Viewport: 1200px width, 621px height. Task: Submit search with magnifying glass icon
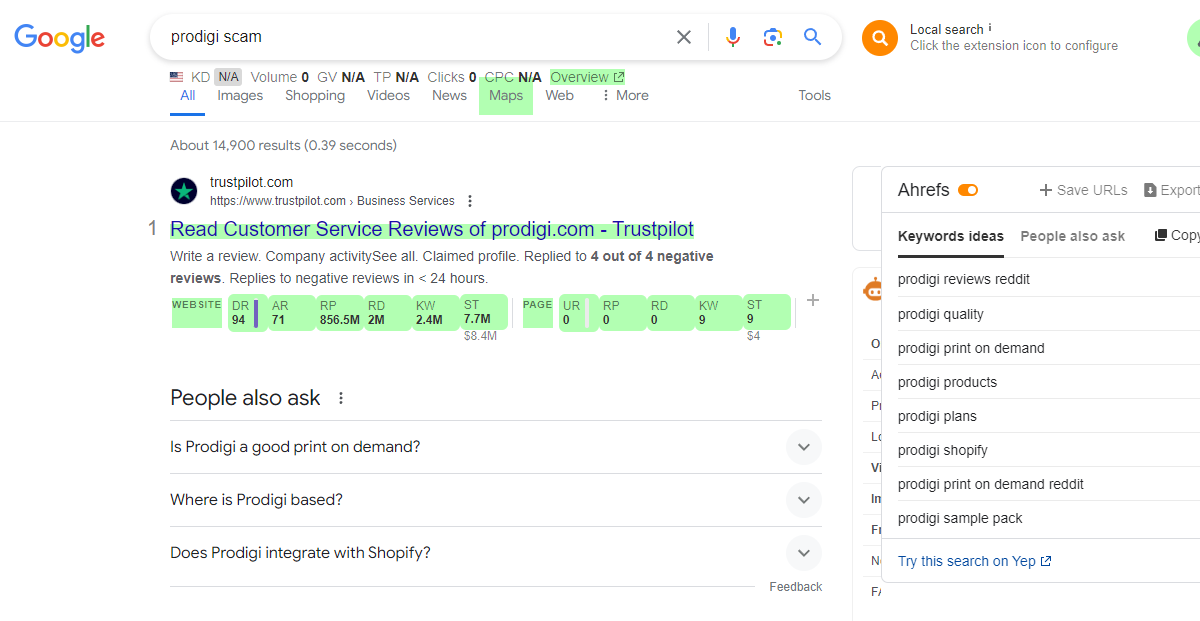pyautogui.click(x=812, y=37)
